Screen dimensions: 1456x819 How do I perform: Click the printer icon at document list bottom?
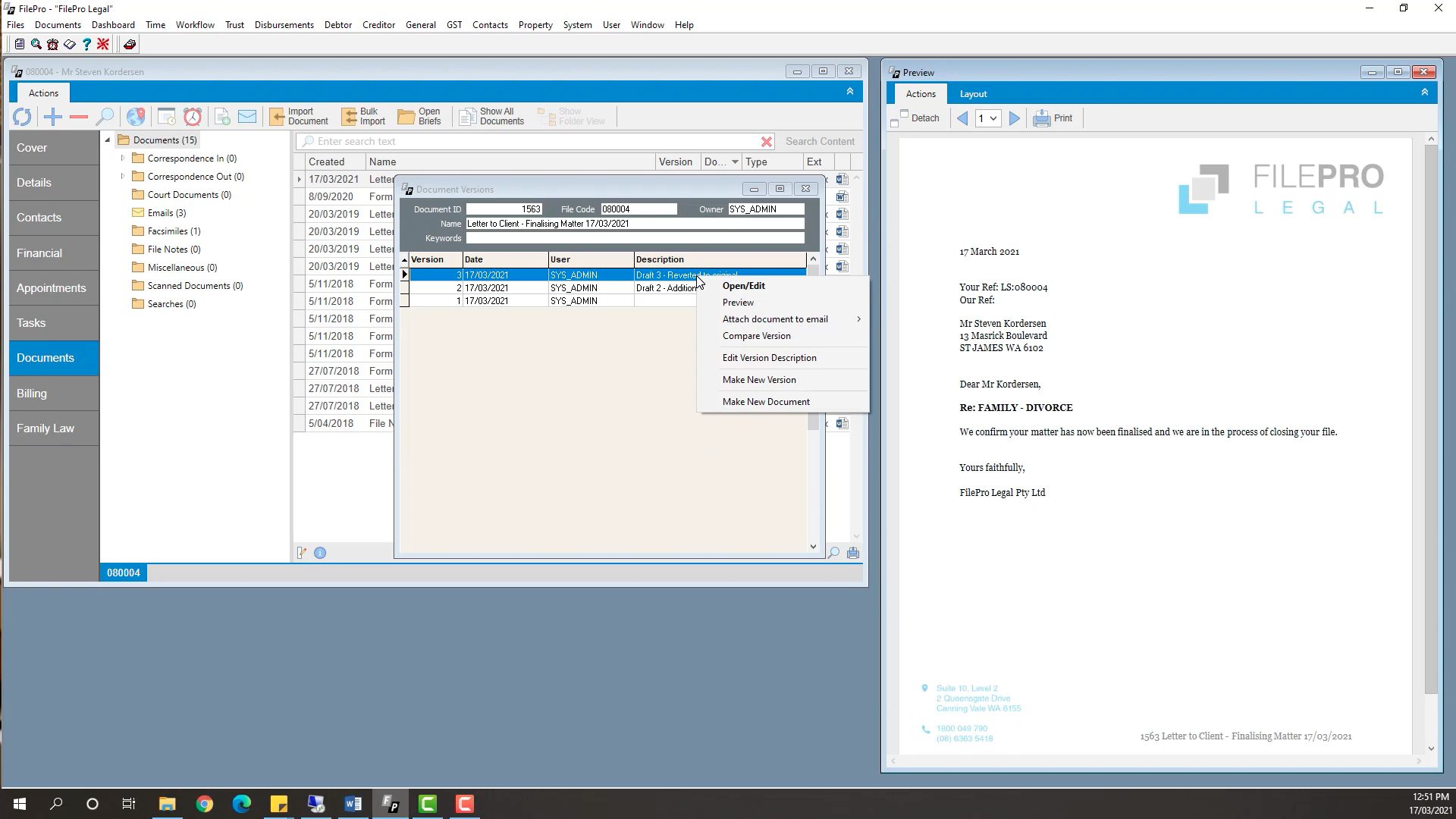tap(853, 554)
